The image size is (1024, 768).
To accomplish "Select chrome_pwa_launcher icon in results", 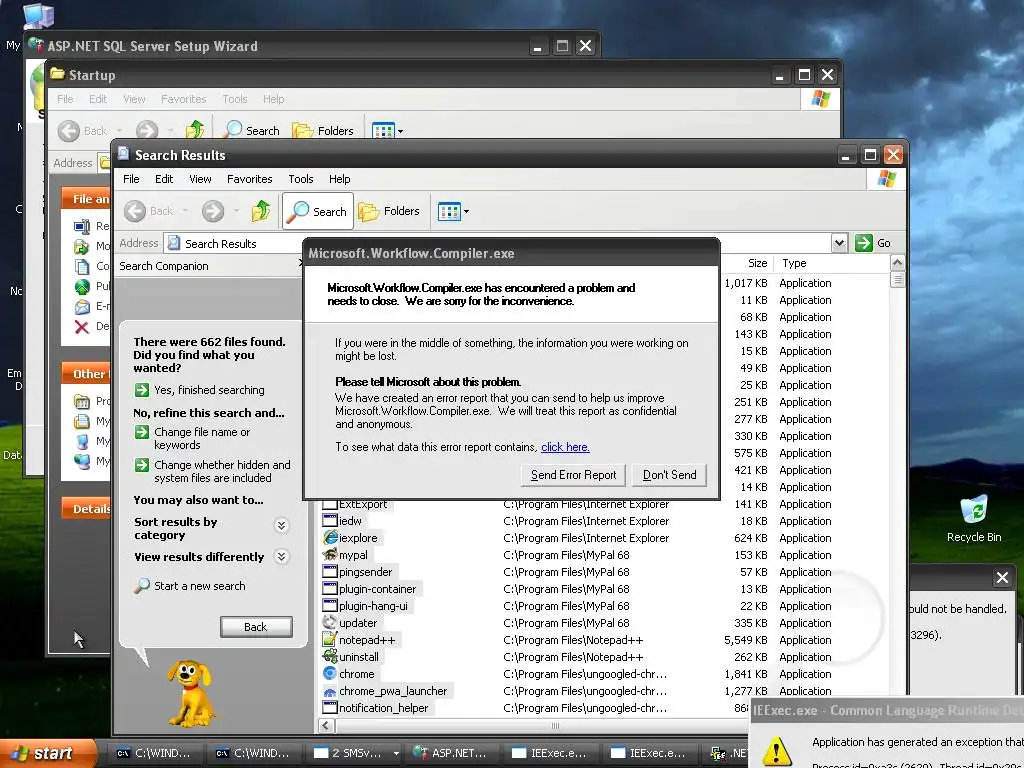I will pyautogui.click(x=330, y=690).
